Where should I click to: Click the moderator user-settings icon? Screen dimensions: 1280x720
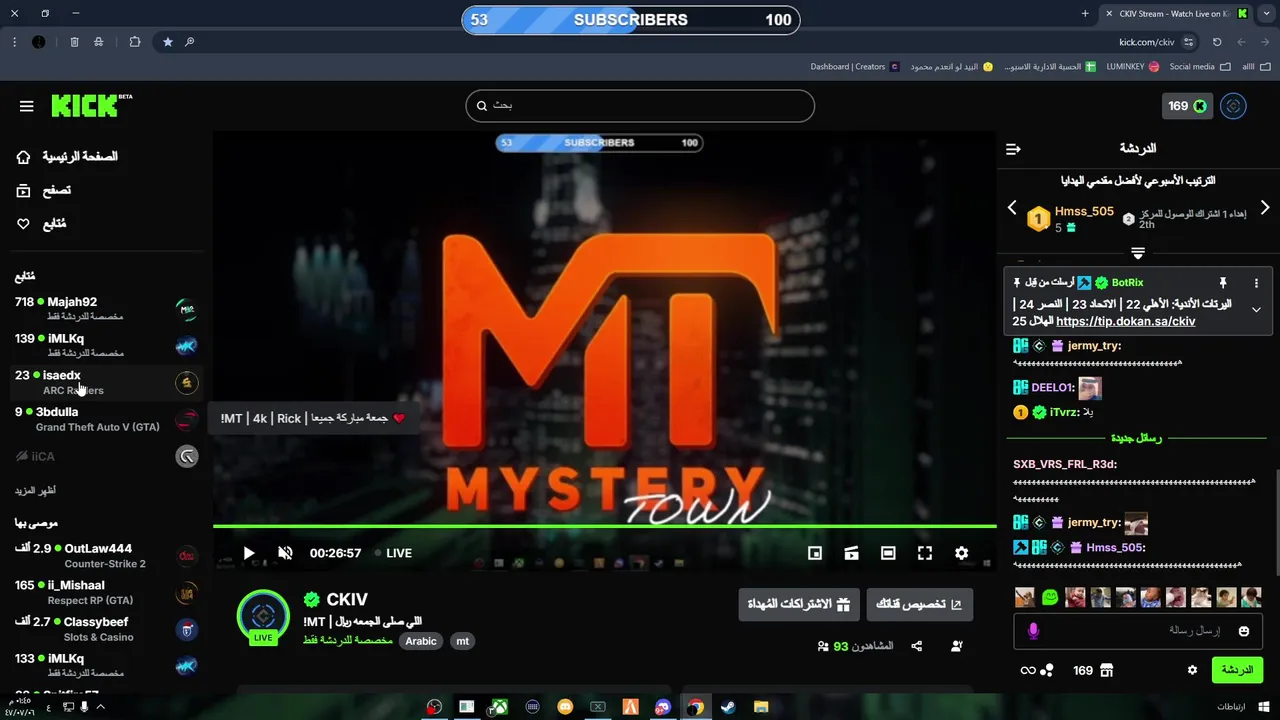pyautogui.click(x=956, y=646)
